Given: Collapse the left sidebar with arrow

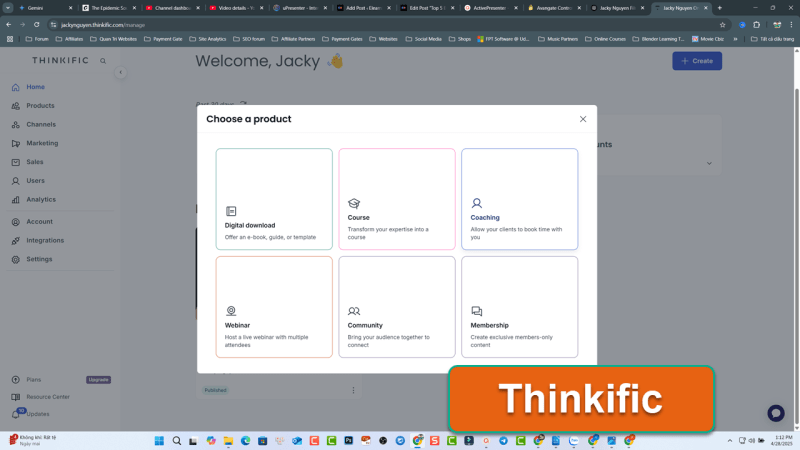Looking at the screenshot, I should click(121, 72).
